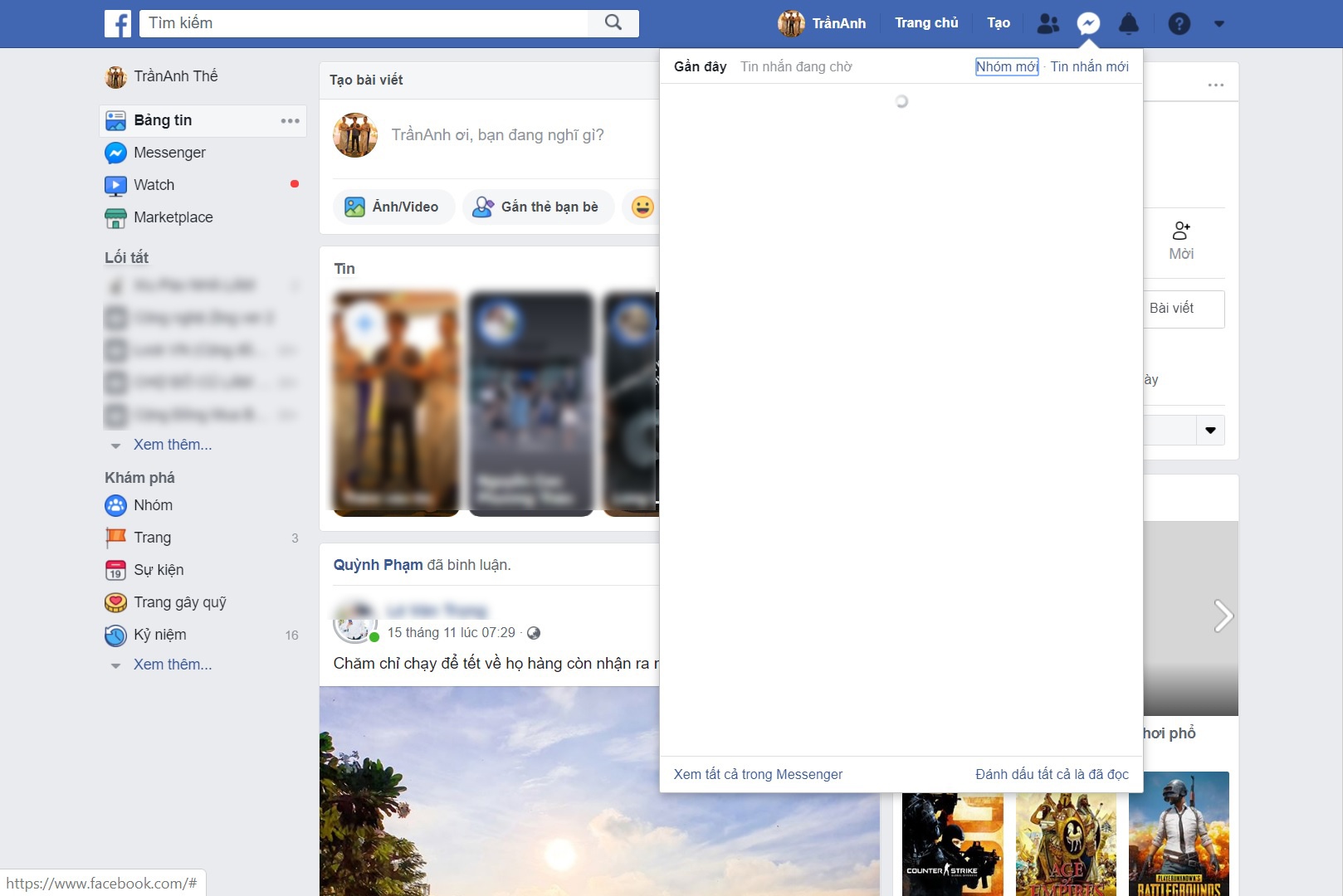Open Trang chủ in the top menu
This screenshot has height=896, width=1343.
pyautogui.click(x=926, y=22)
